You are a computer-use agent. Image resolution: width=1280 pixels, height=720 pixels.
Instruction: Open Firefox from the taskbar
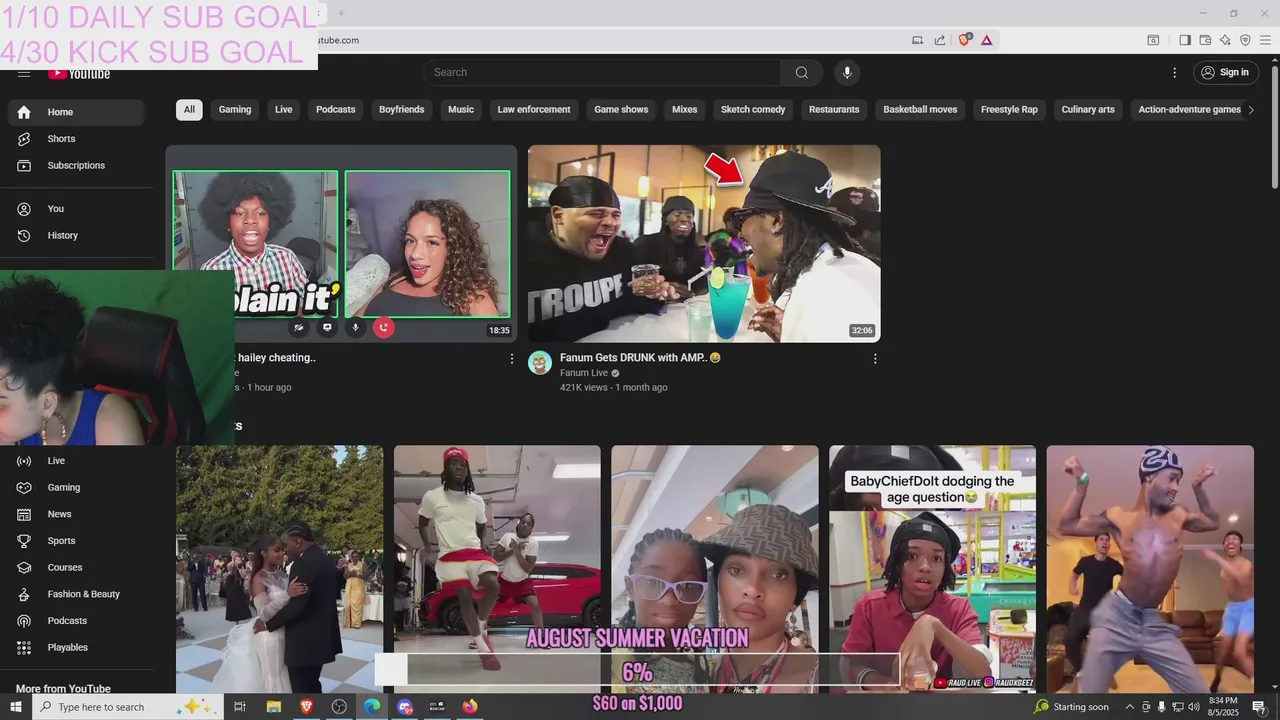[x=470, y=707]
